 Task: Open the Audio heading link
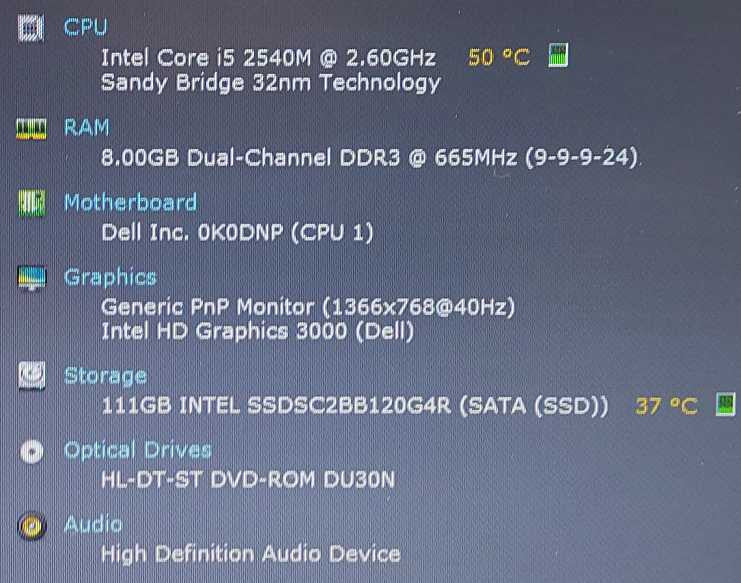point(93,524)
